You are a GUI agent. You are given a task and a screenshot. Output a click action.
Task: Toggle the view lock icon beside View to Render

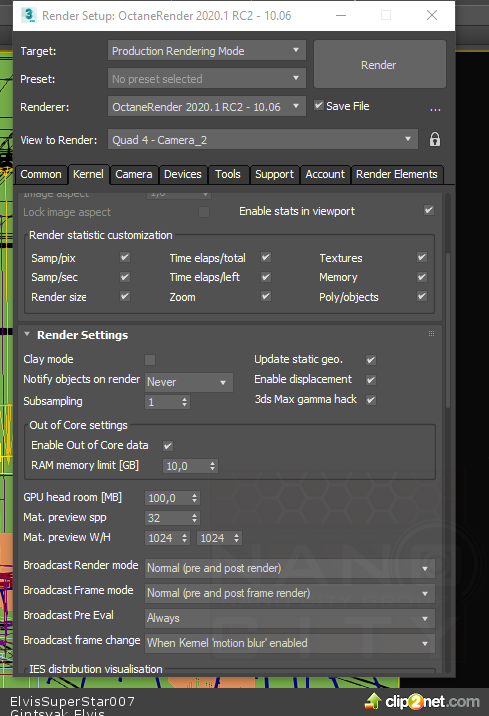click(x=435, y=139)
